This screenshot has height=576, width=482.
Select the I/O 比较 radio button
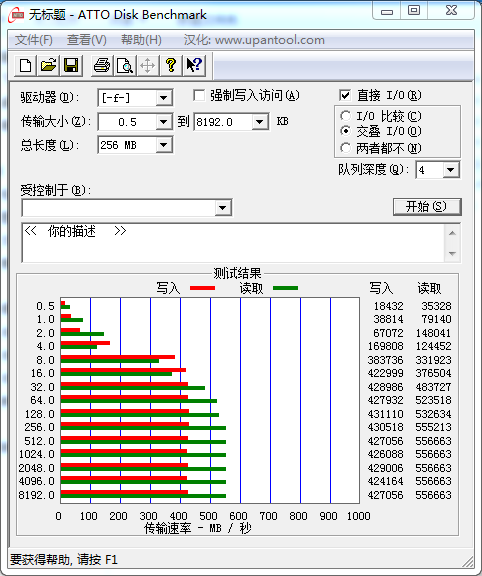[345, 116]
